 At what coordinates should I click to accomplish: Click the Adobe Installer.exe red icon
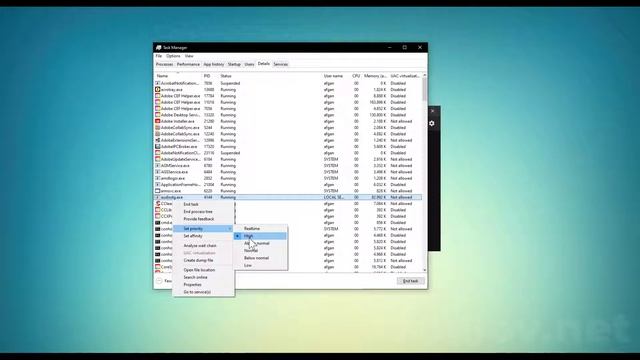158,121
